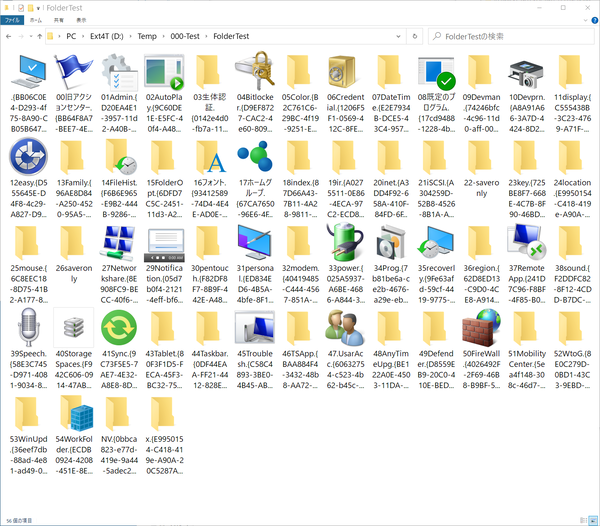Expand the chevron after 000-Test breadcrumb
This screenshot has height=526, width=600.
pyautogui.click(x=206, y=36)
